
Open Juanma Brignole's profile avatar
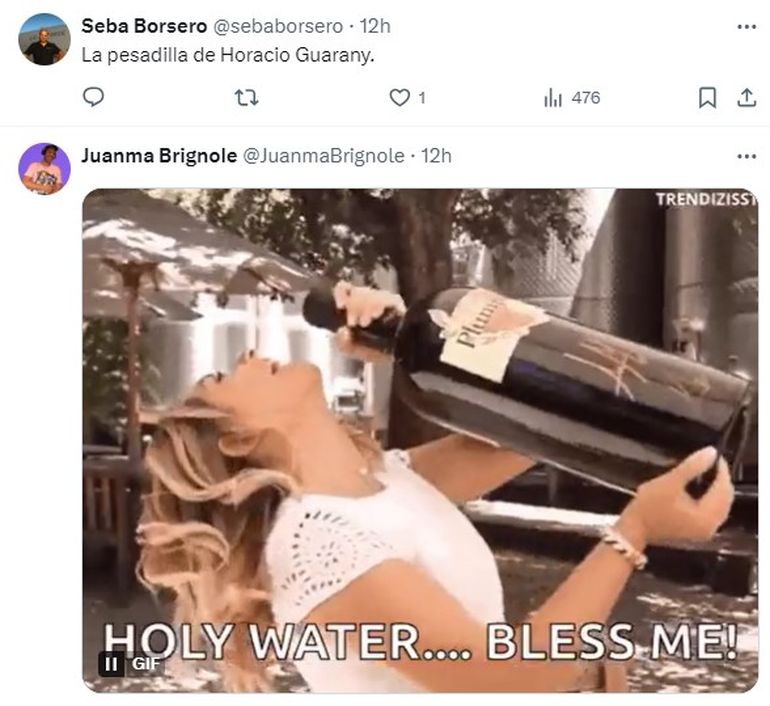(43, 168)
